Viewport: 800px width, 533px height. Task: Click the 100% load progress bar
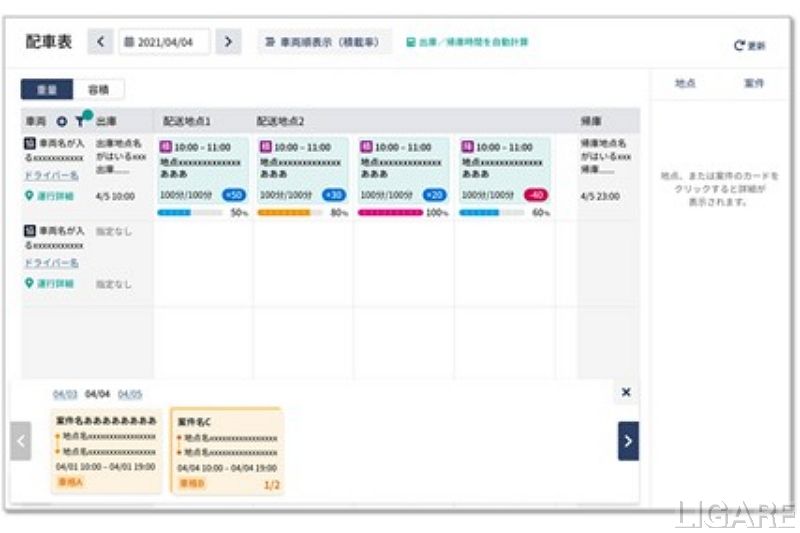tap(390, 213)
